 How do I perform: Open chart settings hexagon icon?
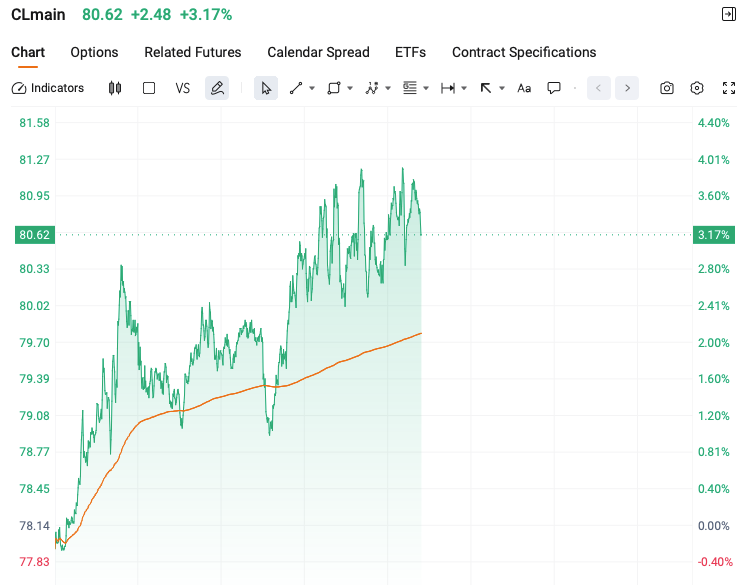click(697, 88)
